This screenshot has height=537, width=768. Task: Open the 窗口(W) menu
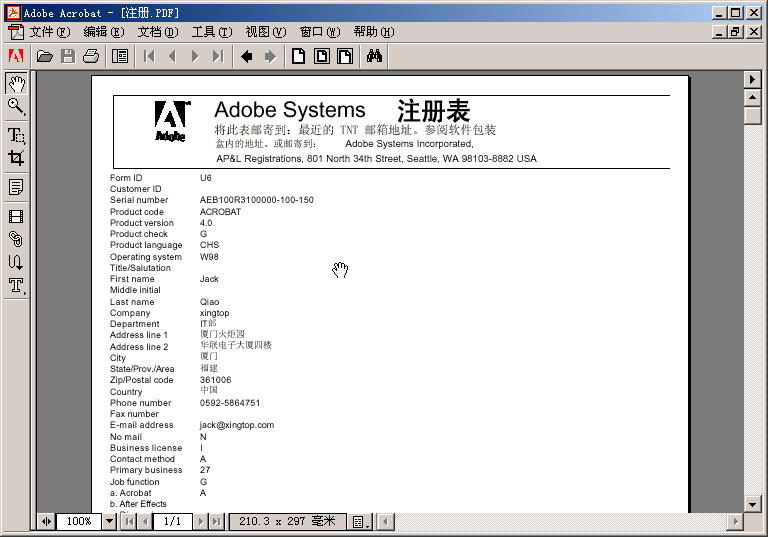coord(320,32)
